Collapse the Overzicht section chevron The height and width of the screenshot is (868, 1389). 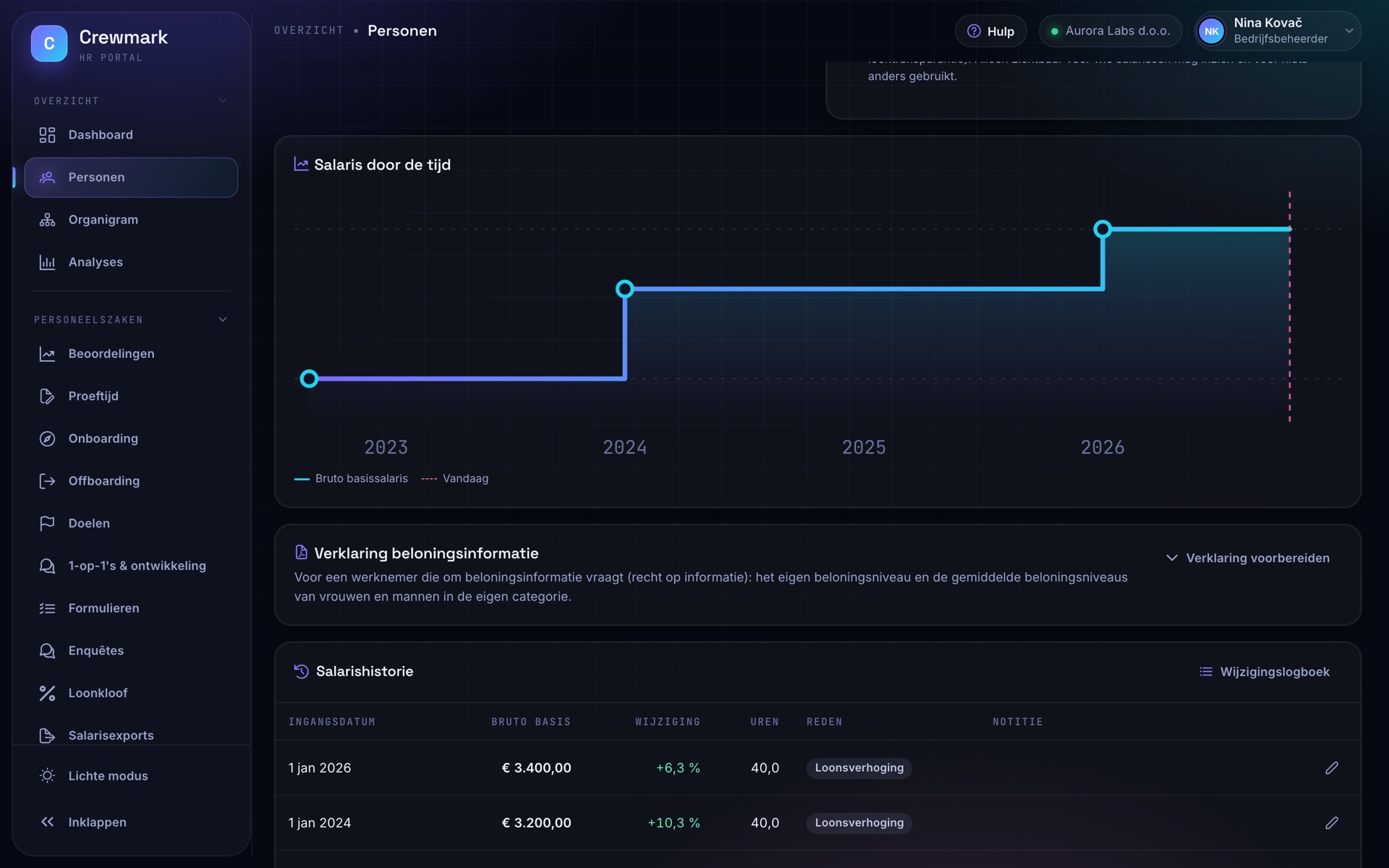[x=223, y=101]
